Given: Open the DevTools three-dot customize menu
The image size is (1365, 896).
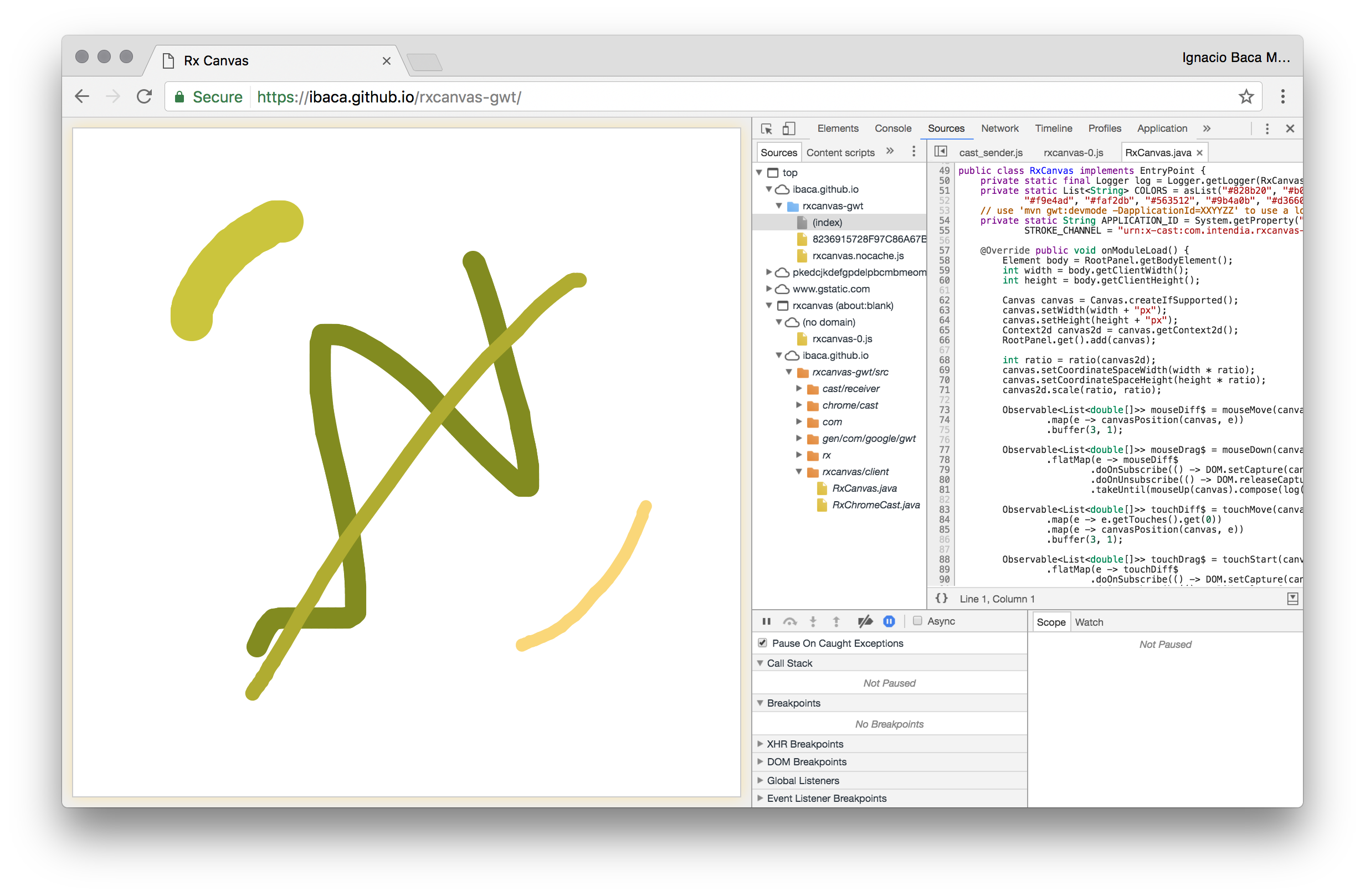Looking at the screenshot, I should [1267, 128].
